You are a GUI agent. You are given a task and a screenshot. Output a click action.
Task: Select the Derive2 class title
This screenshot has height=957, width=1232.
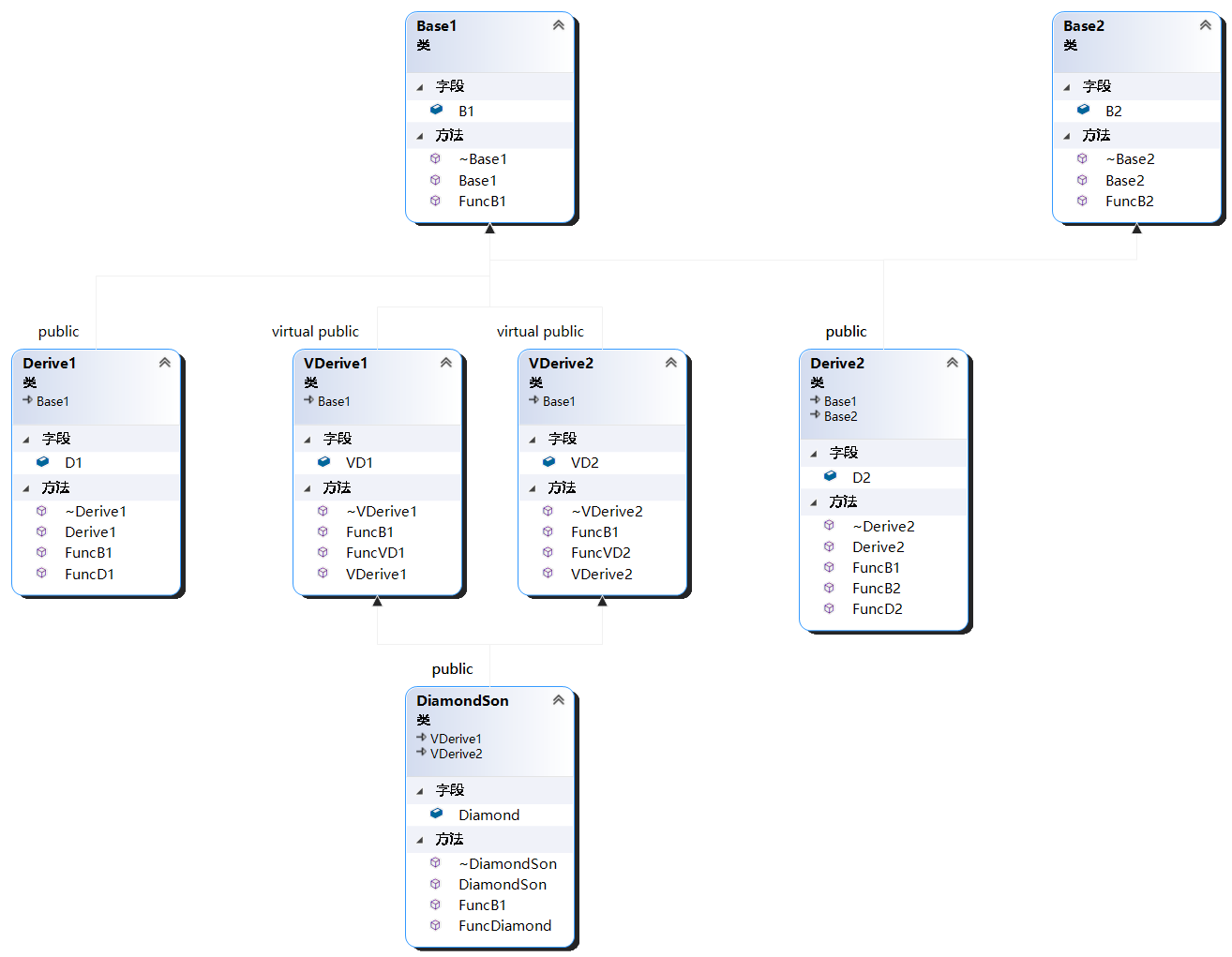[x=837, y=363]
